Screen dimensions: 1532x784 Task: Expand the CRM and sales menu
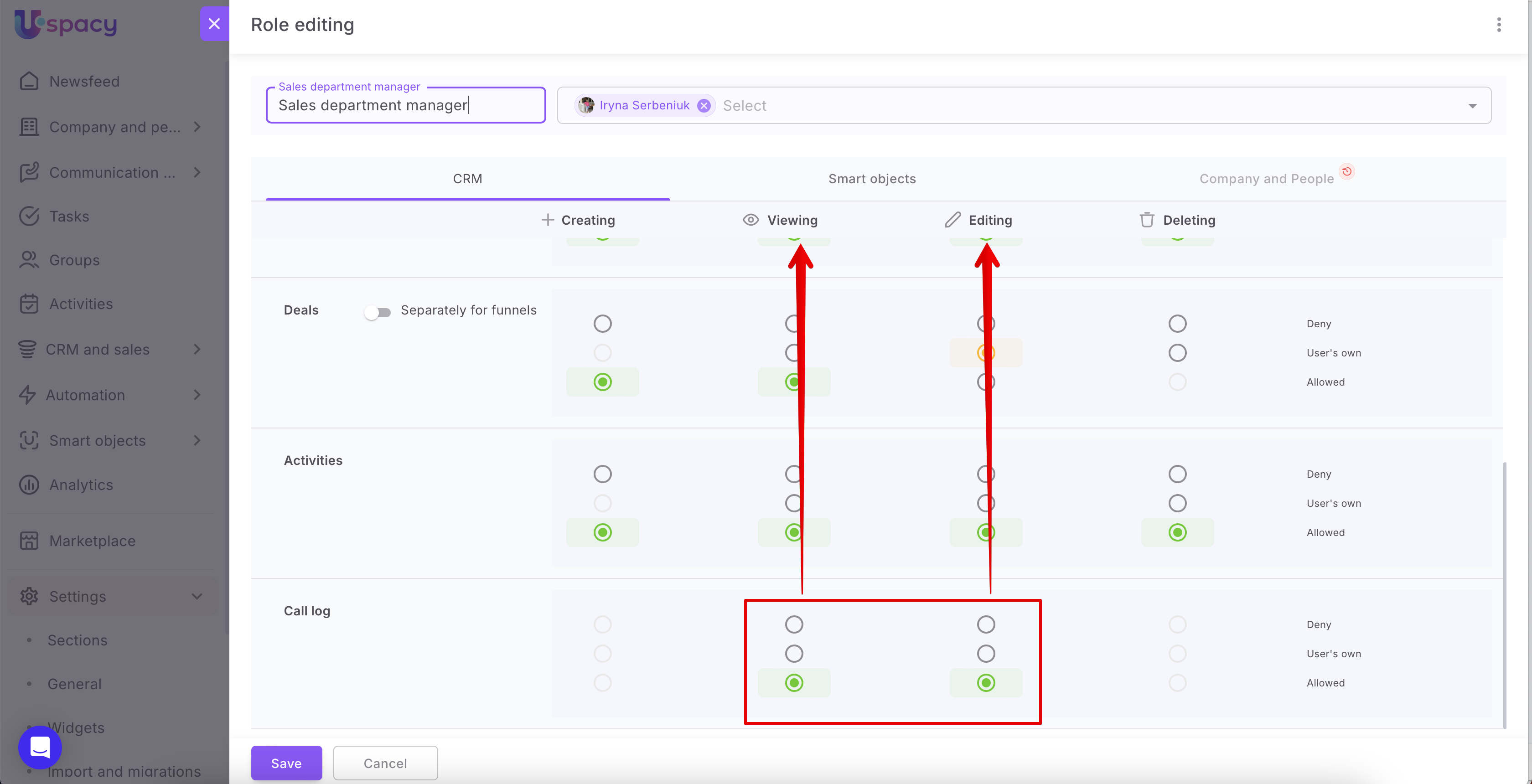tap(197, 350)
